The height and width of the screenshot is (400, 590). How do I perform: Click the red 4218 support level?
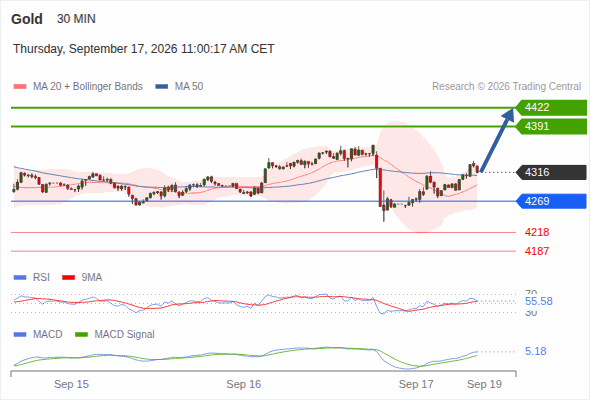[537, 232]
